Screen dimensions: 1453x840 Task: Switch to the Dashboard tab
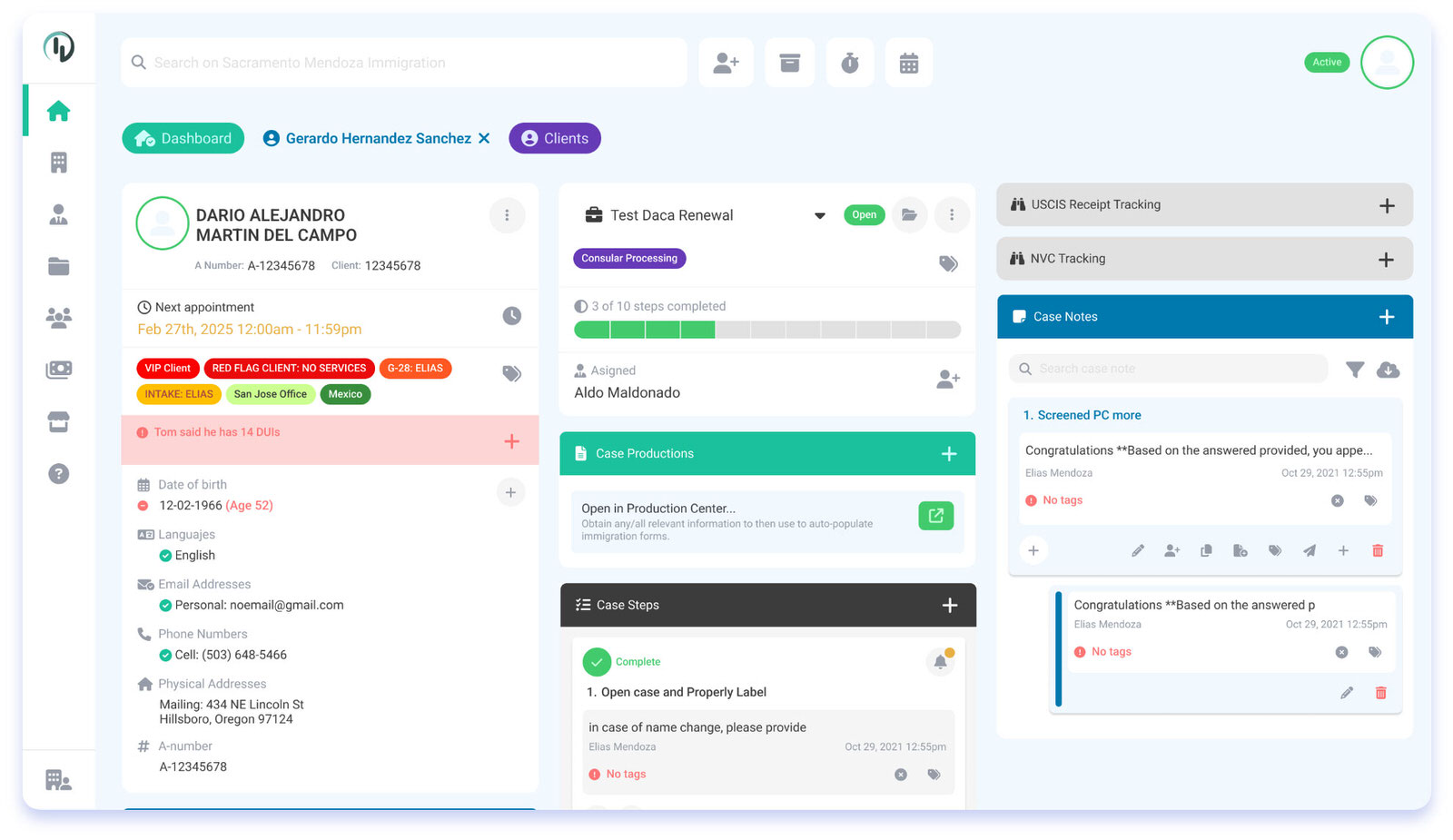point(183,138)
